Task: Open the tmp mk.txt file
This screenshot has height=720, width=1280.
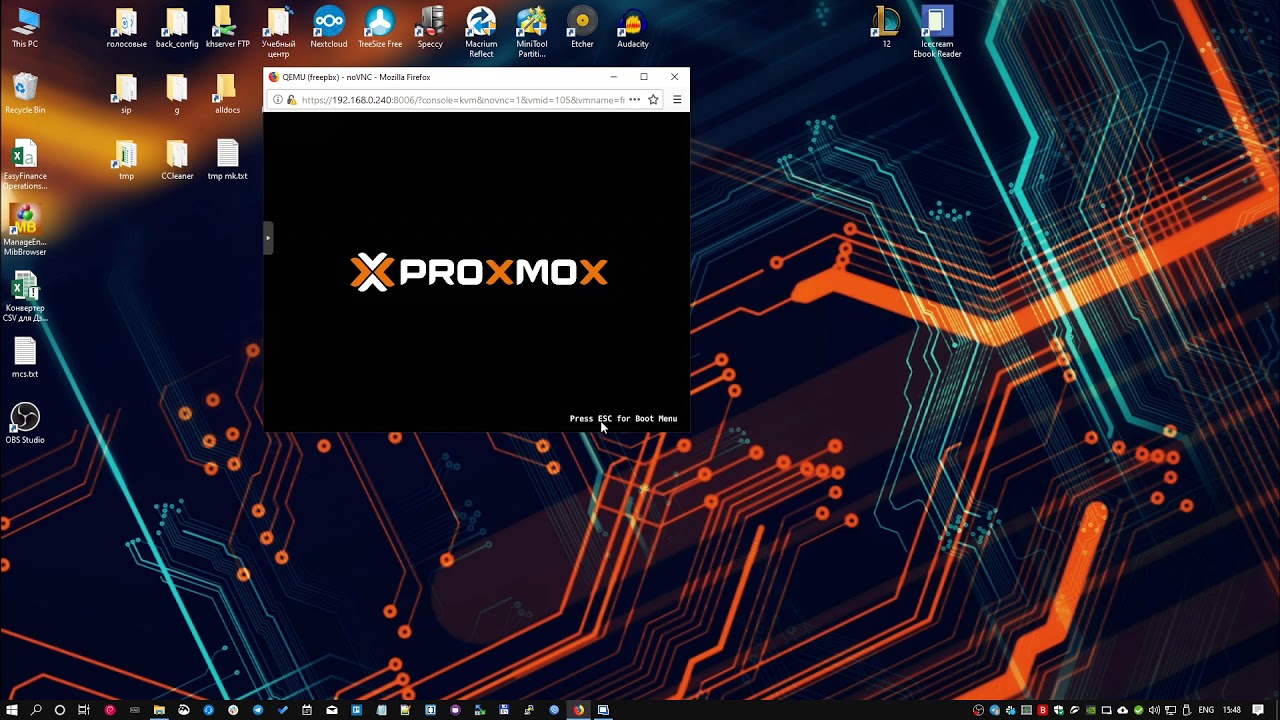Action: pyautogui.click(x=227, y=161)
